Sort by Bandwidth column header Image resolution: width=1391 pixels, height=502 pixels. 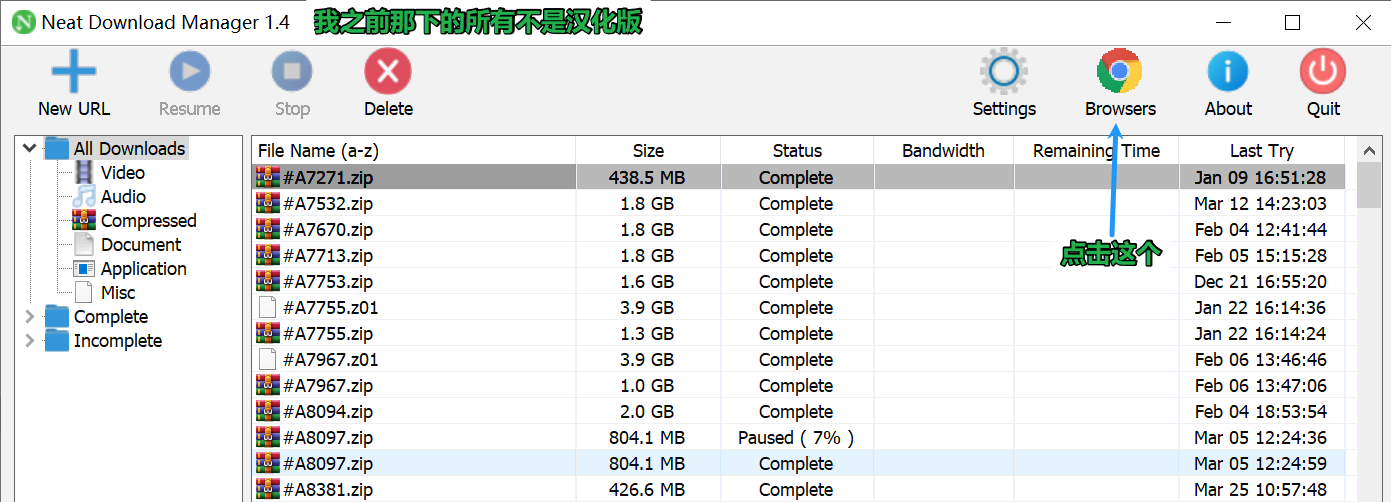point(943,151)
